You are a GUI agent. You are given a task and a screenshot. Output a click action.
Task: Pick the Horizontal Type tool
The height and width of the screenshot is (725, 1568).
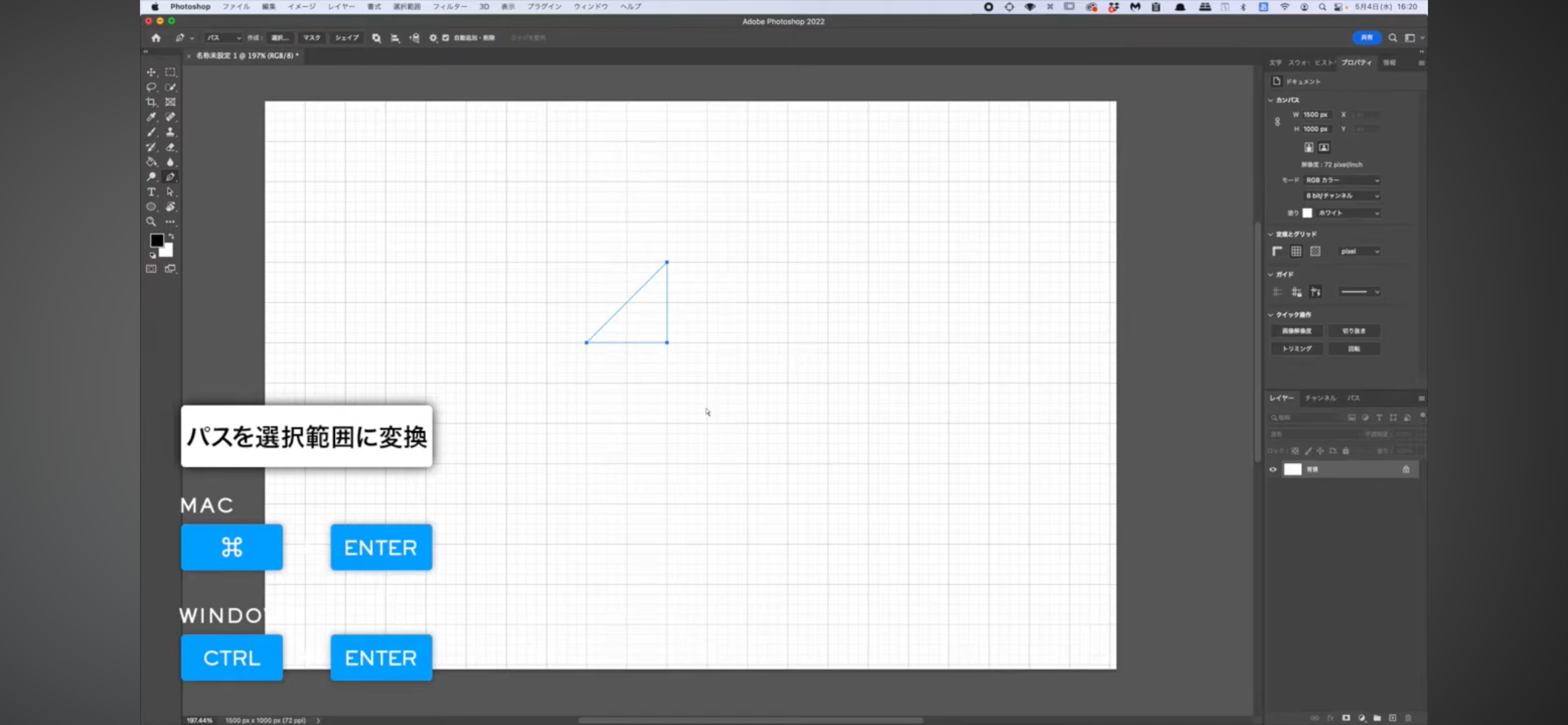point(151,192)
